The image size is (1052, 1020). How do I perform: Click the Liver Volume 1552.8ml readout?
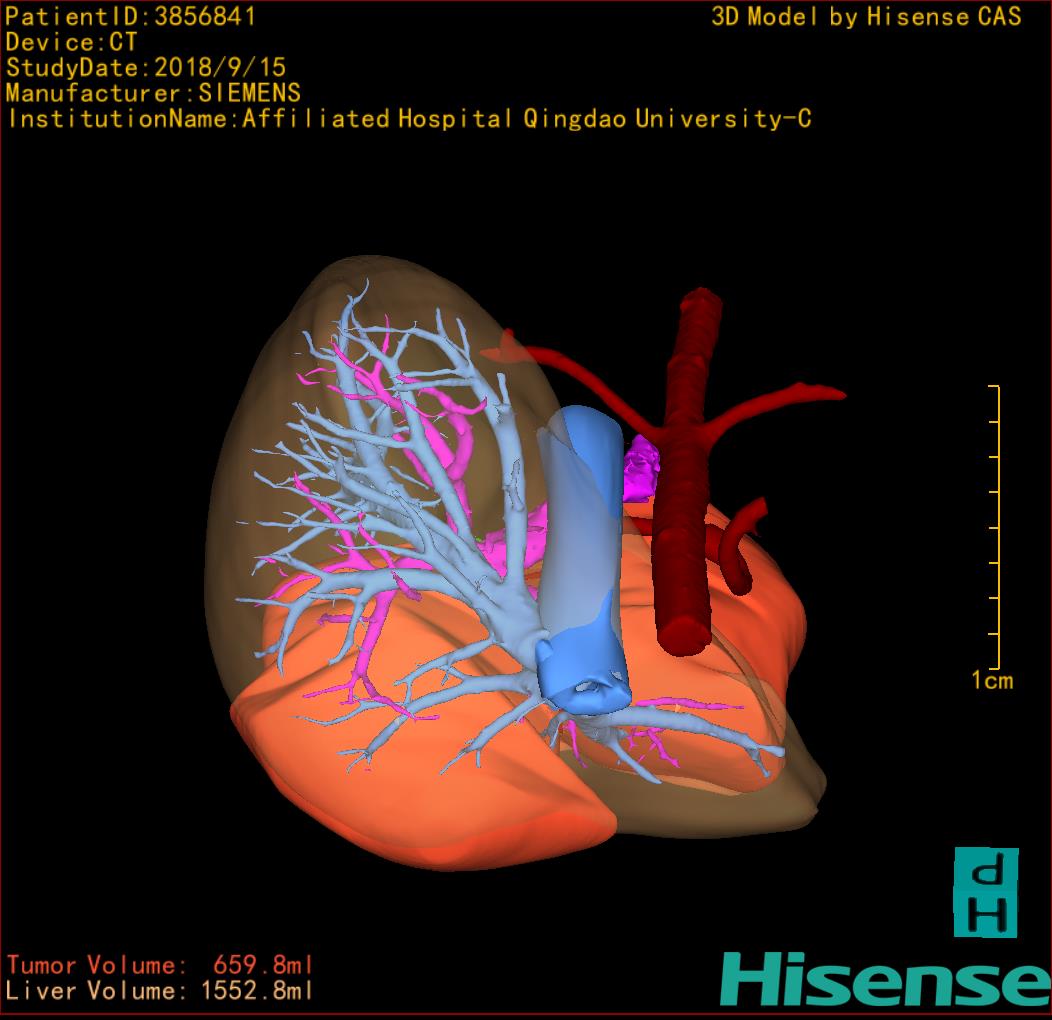(160, 991)
